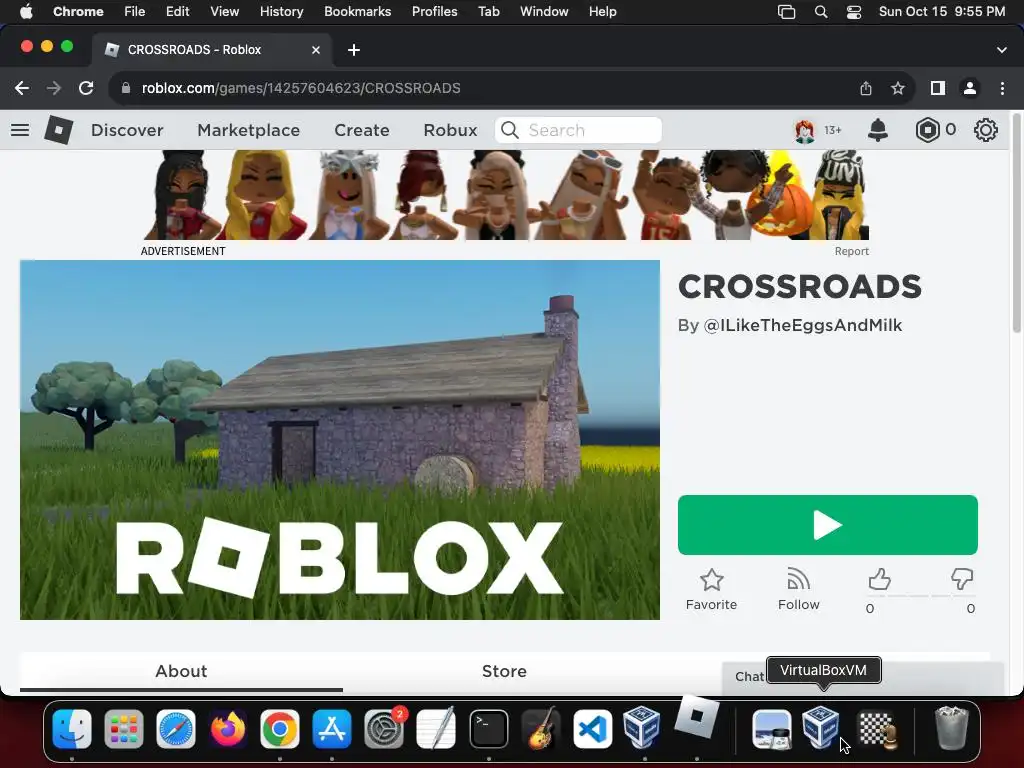Screen dimensions: 1024x768
Task: Open the notifications bell
Action: 877,130
